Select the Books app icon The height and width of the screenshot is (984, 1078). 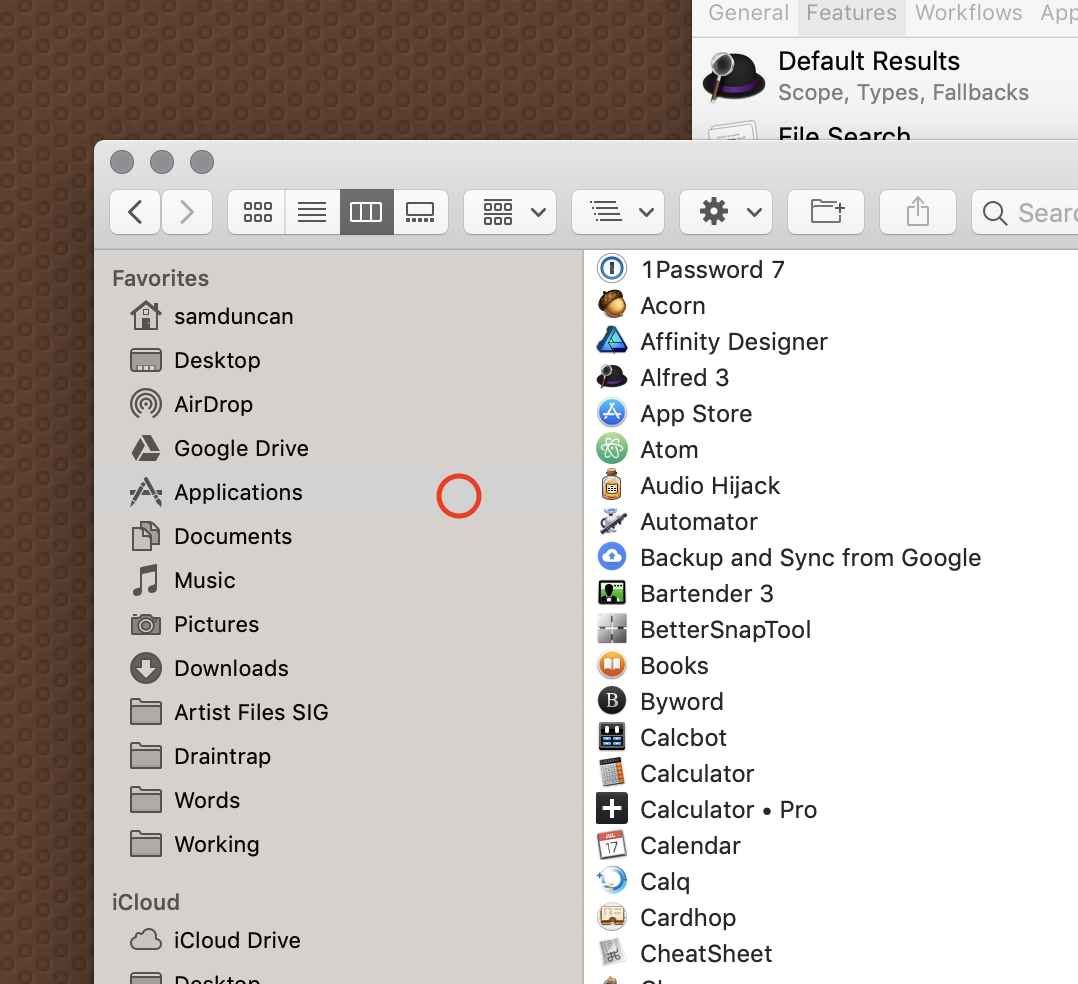tap(612, 665)
